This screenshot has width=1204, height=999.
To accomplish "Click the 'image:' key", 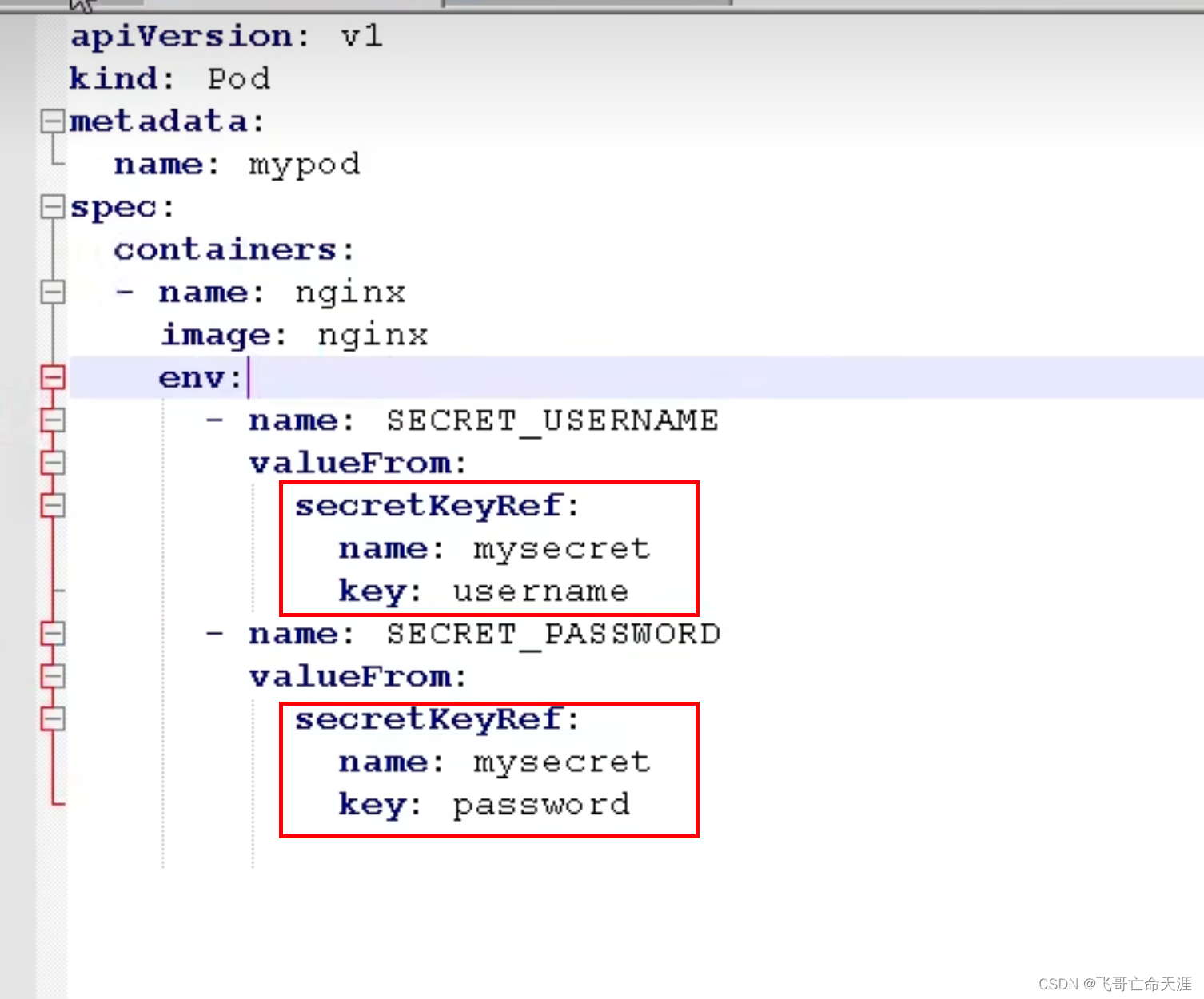I will click(223, 336).
